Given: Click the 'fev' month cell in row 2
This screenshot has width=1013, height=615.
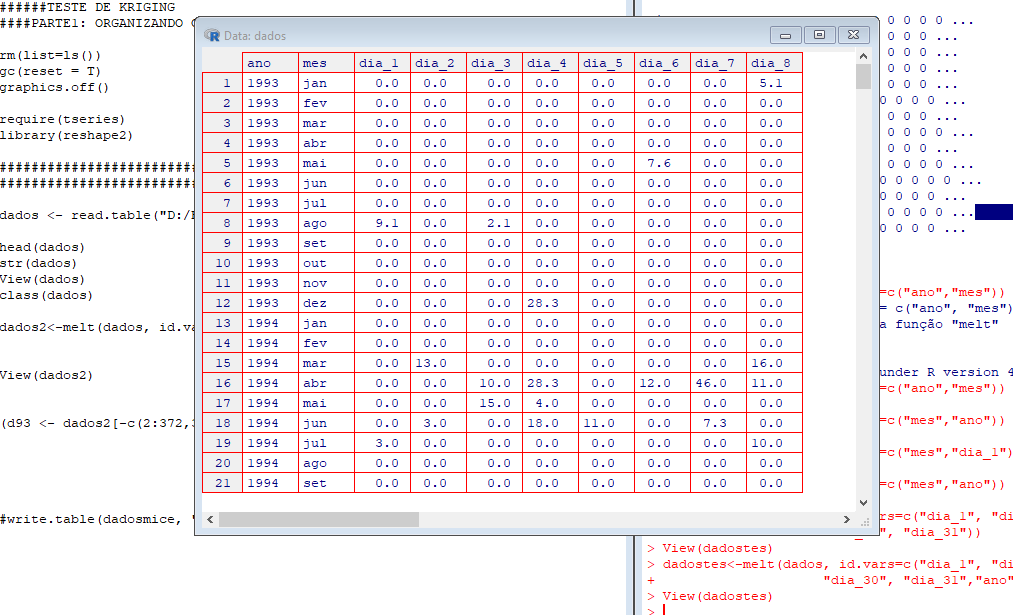Looking at the screenshot, I should click(x=326, y=103).
